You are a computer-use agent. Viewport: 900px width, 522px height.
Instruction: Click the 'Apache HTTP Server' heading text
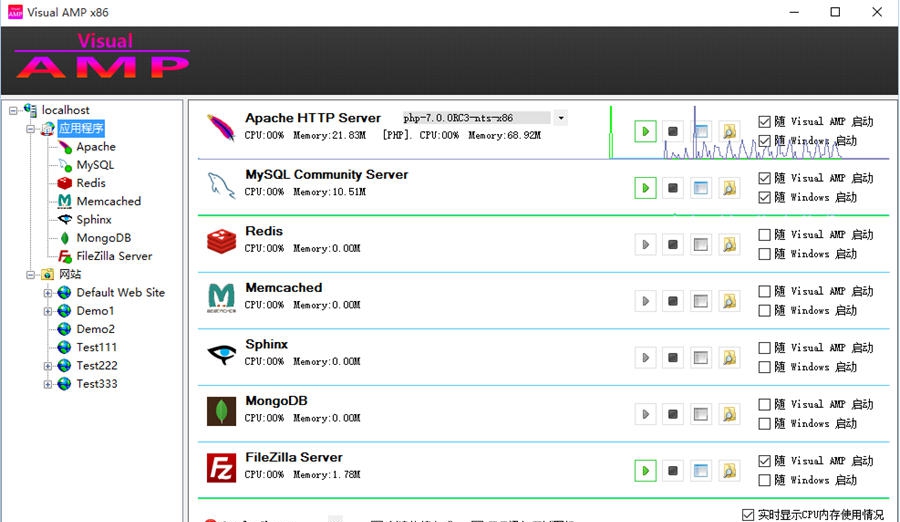(313, 118)
